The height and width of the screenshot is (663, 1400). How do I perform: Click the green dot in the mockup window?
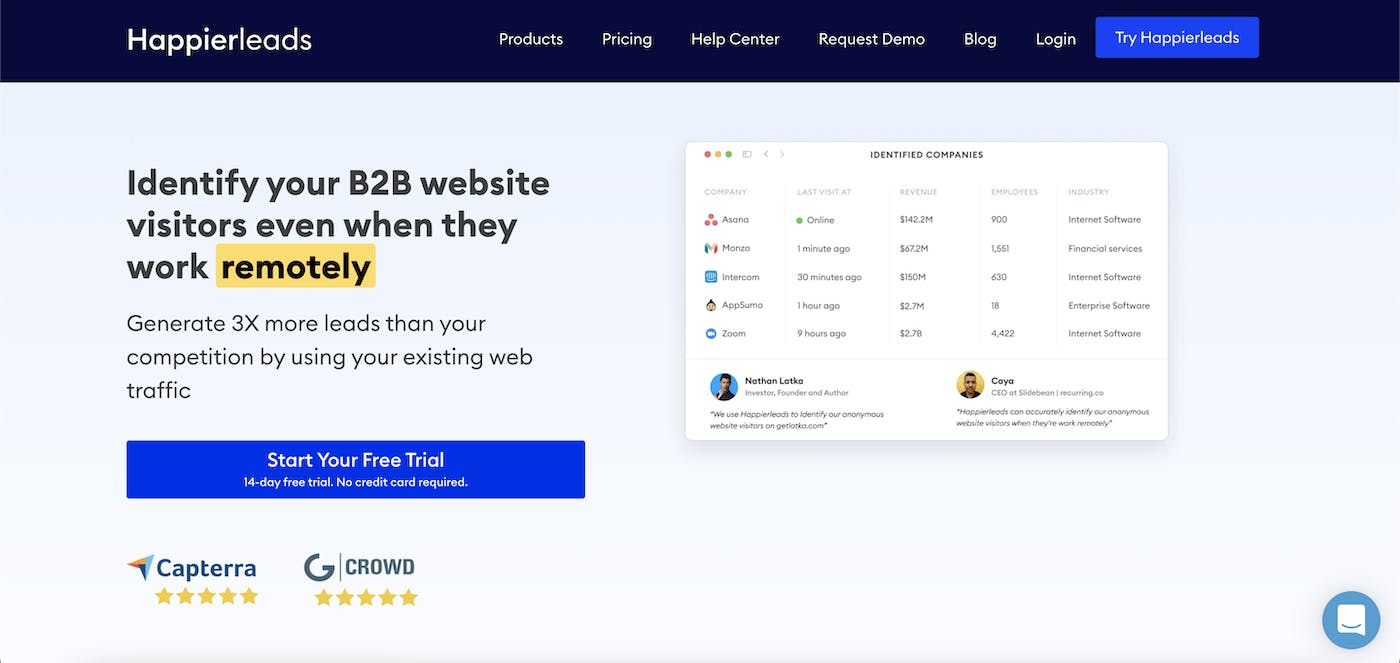coord(729,155)
